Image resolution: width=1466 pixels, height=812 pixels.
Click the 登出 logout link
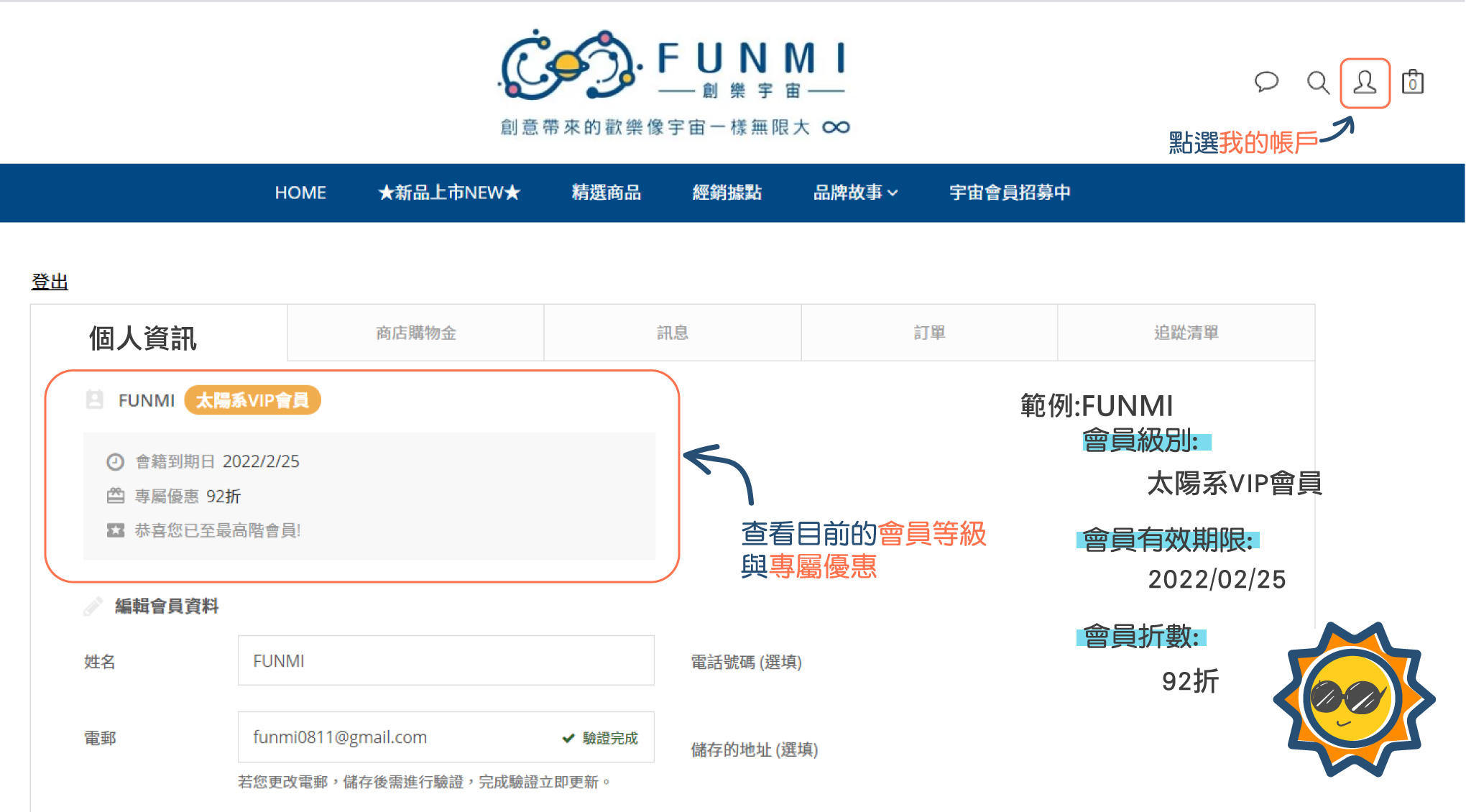tap(50, 282)
